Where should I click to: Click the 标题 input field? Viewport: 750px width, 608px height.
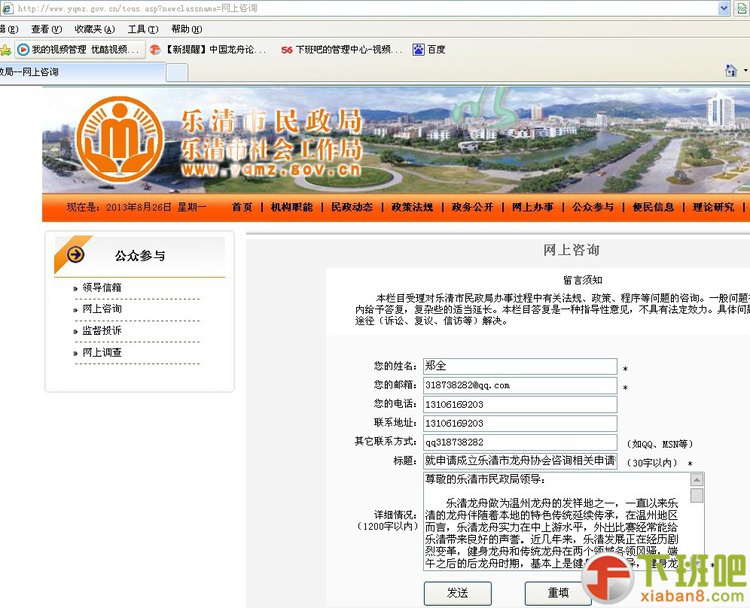pos(520,461)
